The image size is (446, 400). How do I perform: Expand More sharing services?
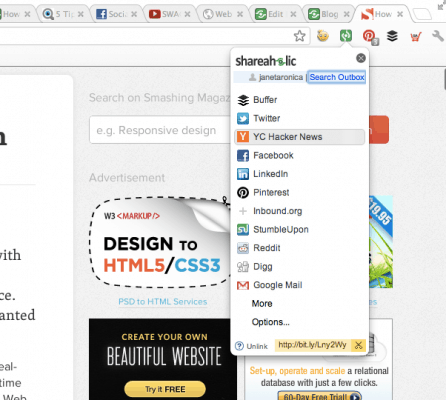point(262,304)
